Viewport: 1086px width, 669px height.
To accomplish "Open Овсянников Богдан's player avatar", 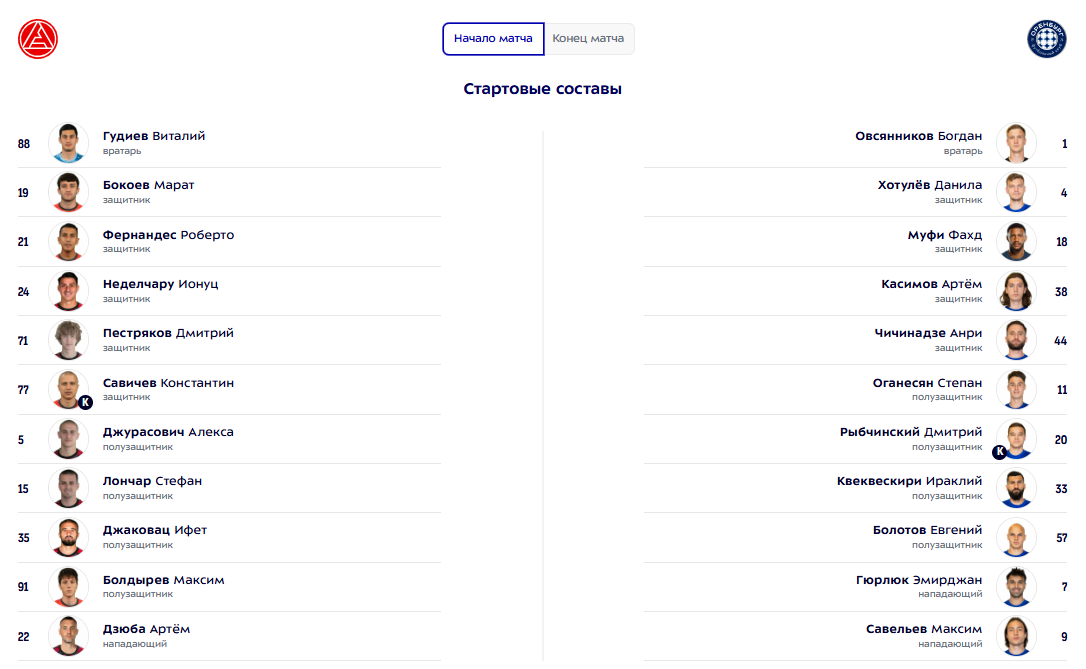I will (x=1016, y=143).
